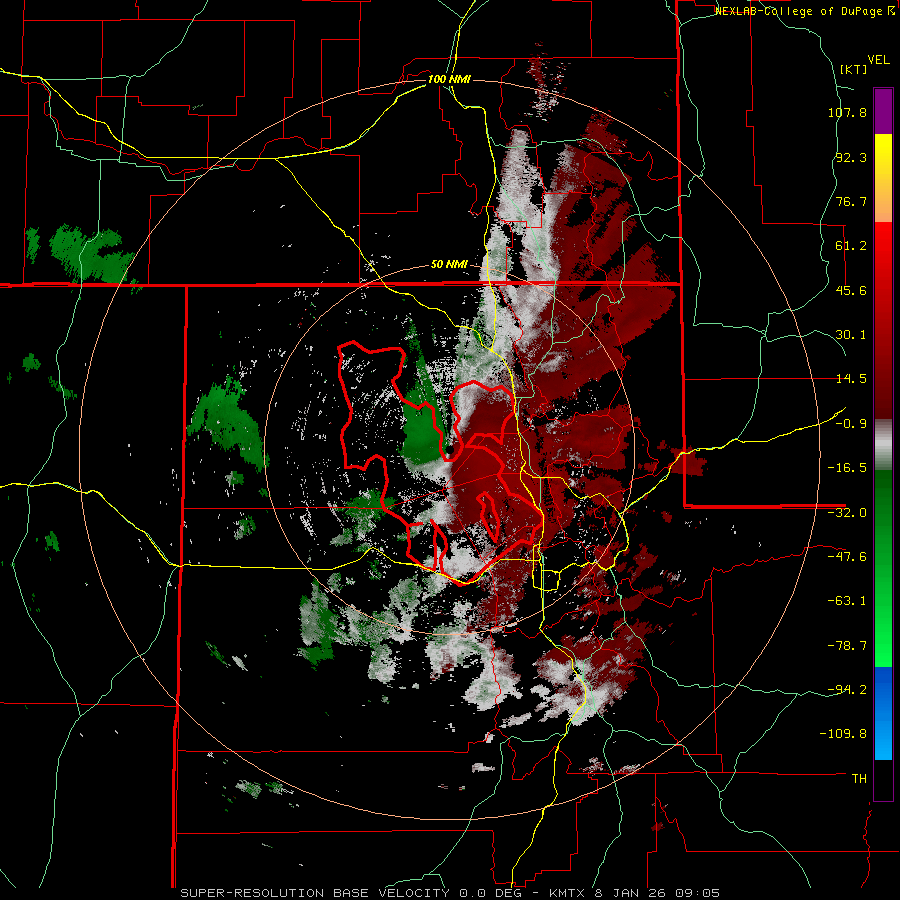
Task: Click the 45.6 velocity scale value
Action: (x=851, y=290)
